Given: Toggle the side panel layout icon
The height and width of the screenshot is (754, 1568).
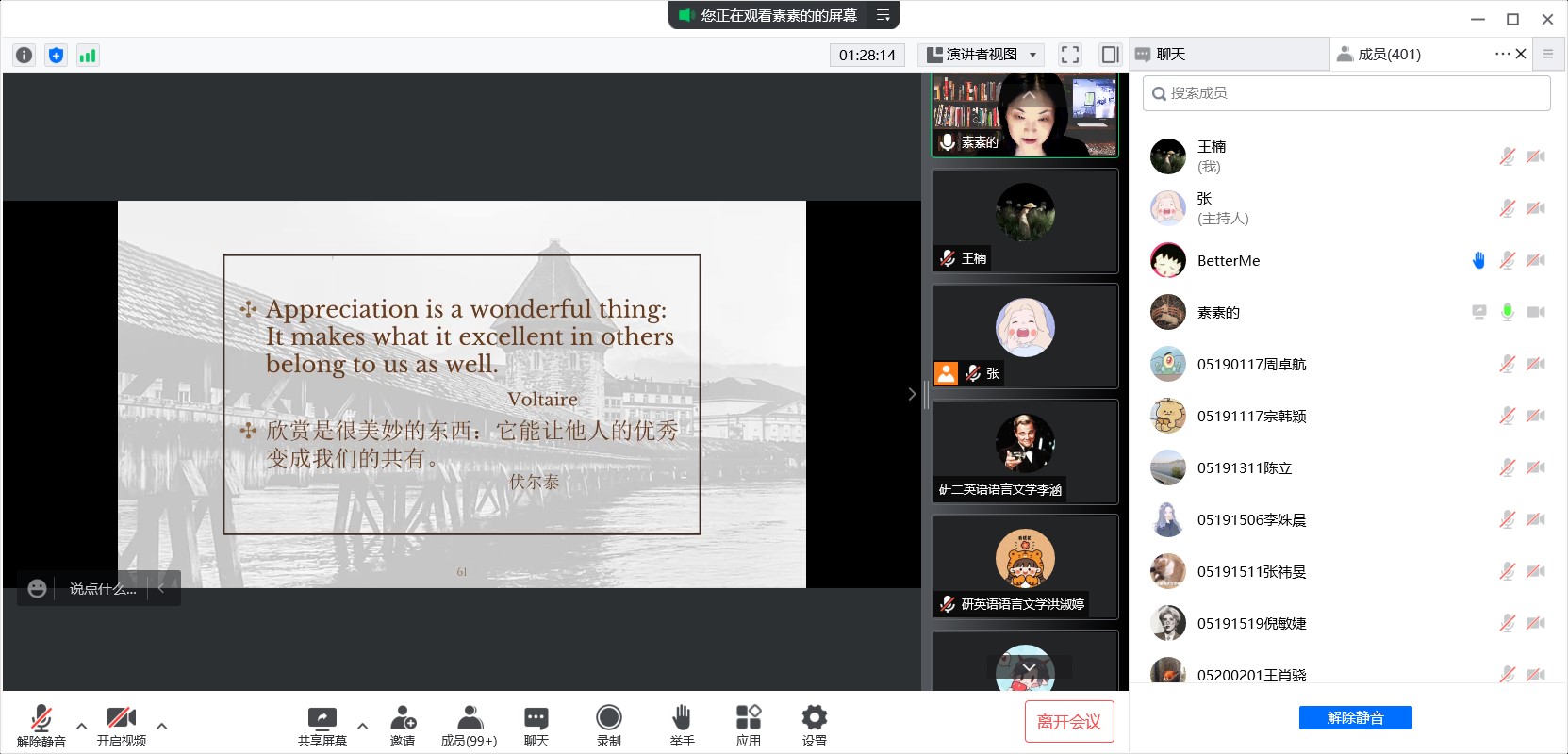Looking at the screenshot, I should click(1111, 55).
